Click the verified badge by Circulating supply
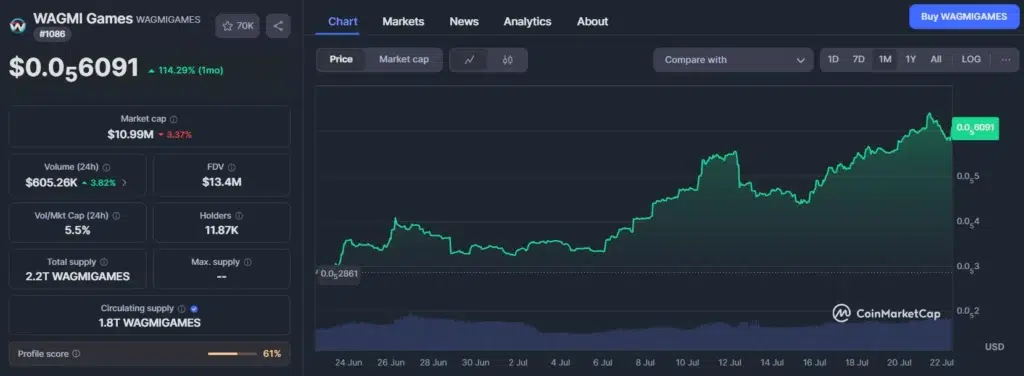This screenshot has width=1024, height=376. coord(194,309)
